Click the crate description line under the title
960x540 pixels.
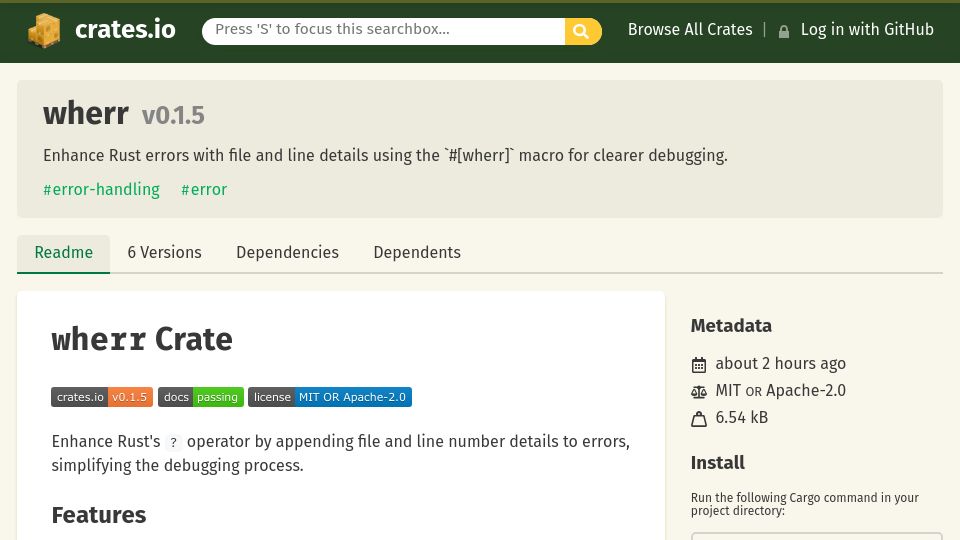(385, 156)
